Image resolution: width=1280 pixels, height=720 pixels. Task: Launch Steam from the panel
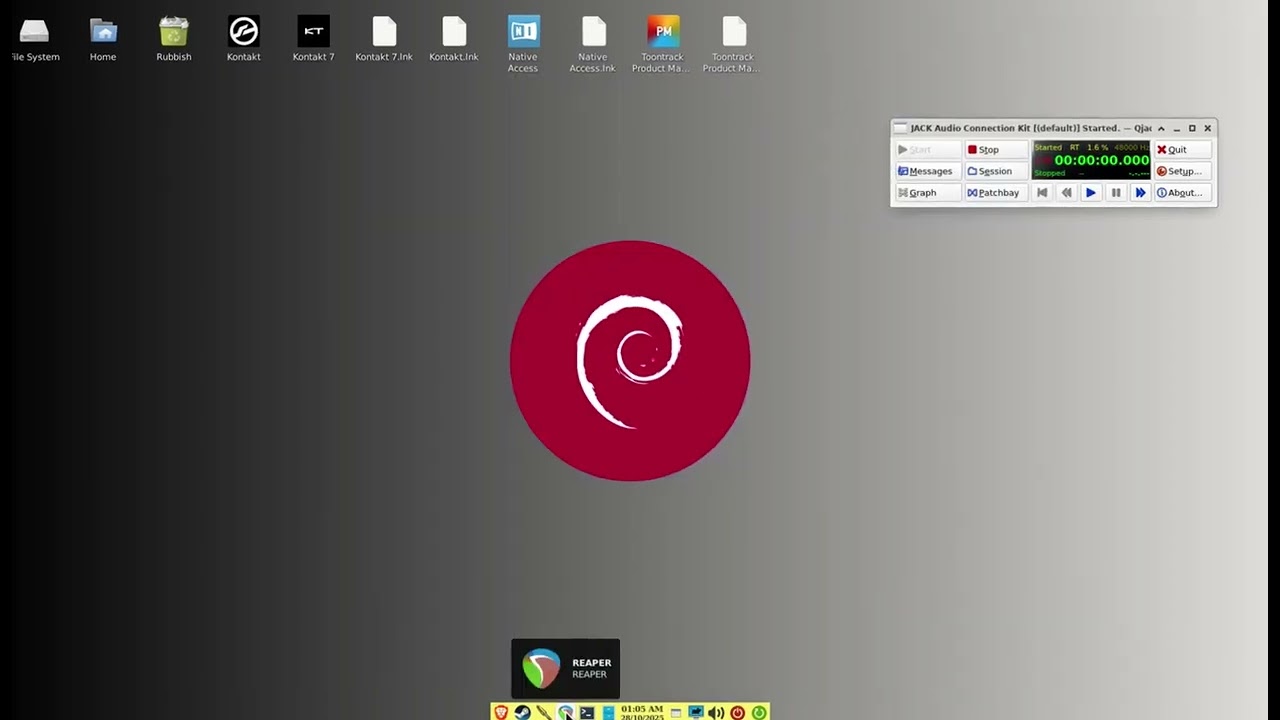point(522,713)
